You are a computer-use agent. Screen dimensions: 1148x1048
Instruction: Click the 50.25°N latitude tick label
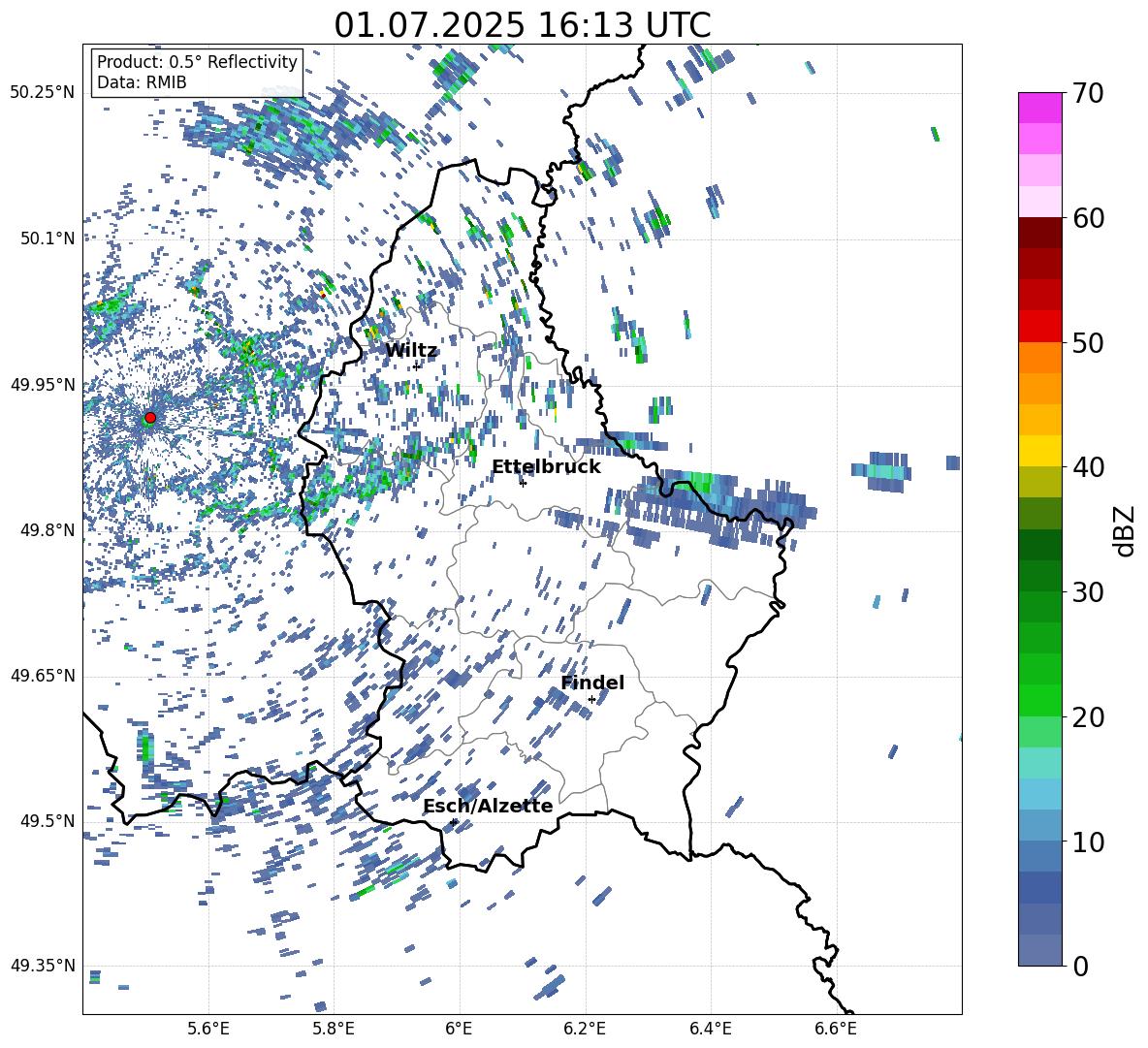tap(43, 93)
